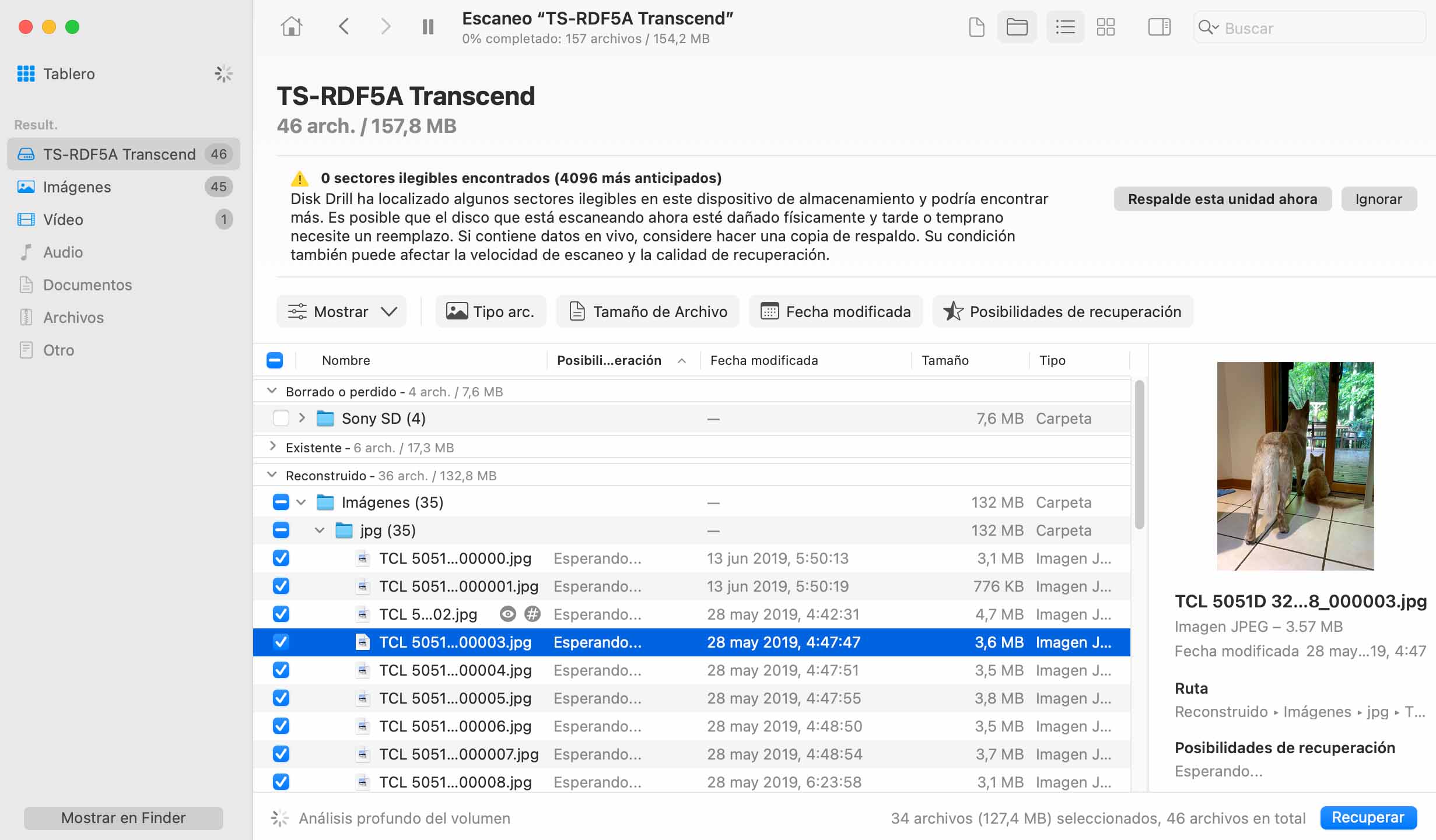Filter results by Vídeo category
Image resolution: width=1436 pixels, height=840 pixels.
[x=124, y=219]
